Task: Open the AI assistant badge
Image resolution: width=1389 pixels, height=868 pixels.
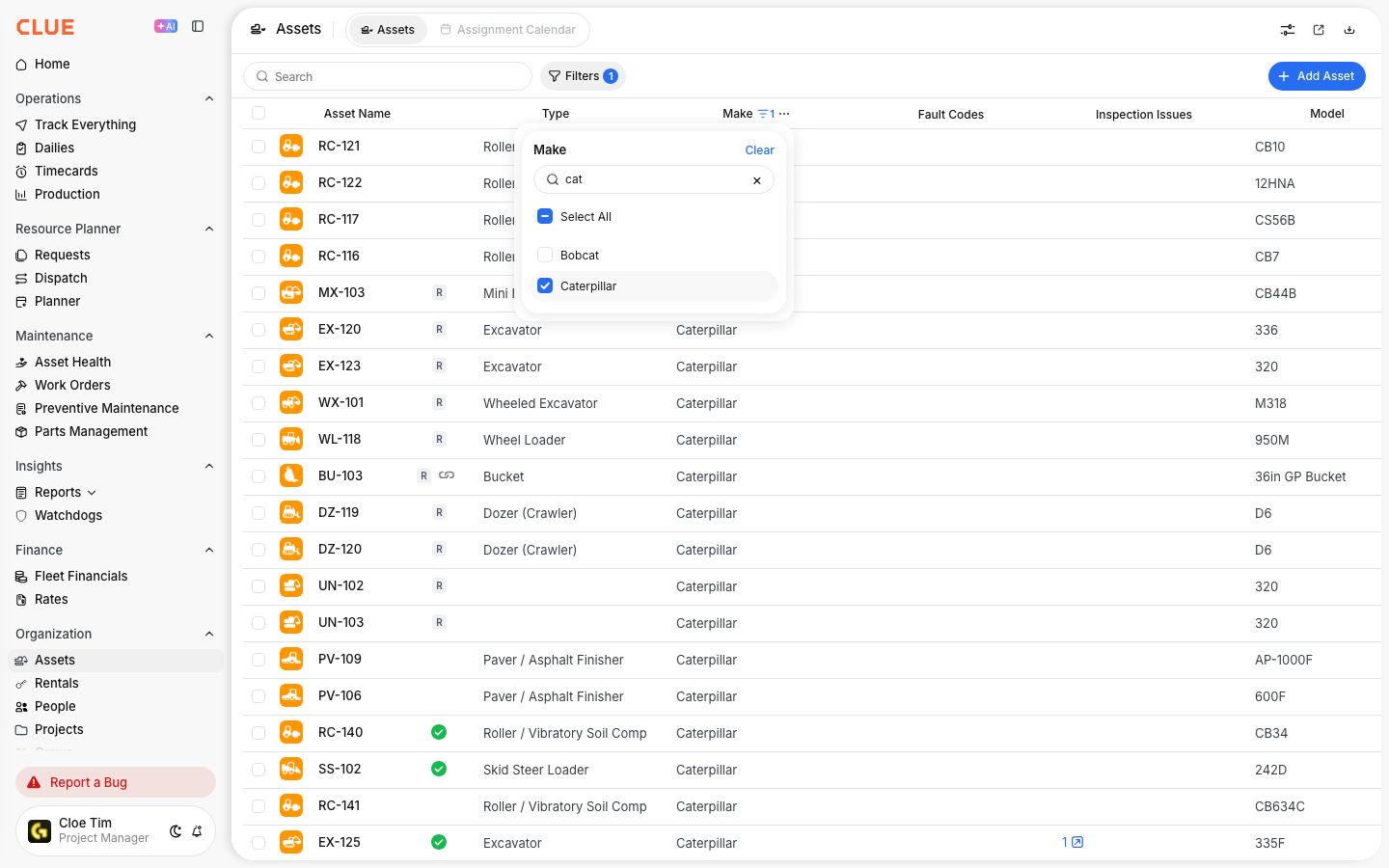Action: (x=166, y=26)
